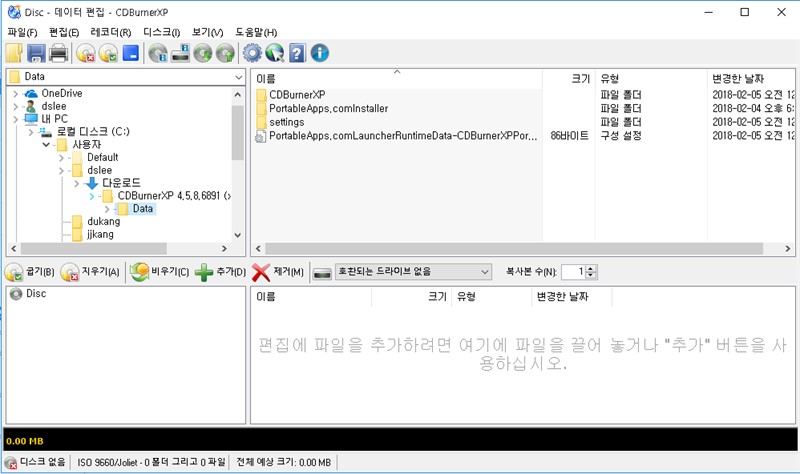Viewport: 800px width, 474px height.
Task: Click the CDBurnerXP app icon in title bar
Action: coord(14,12)
